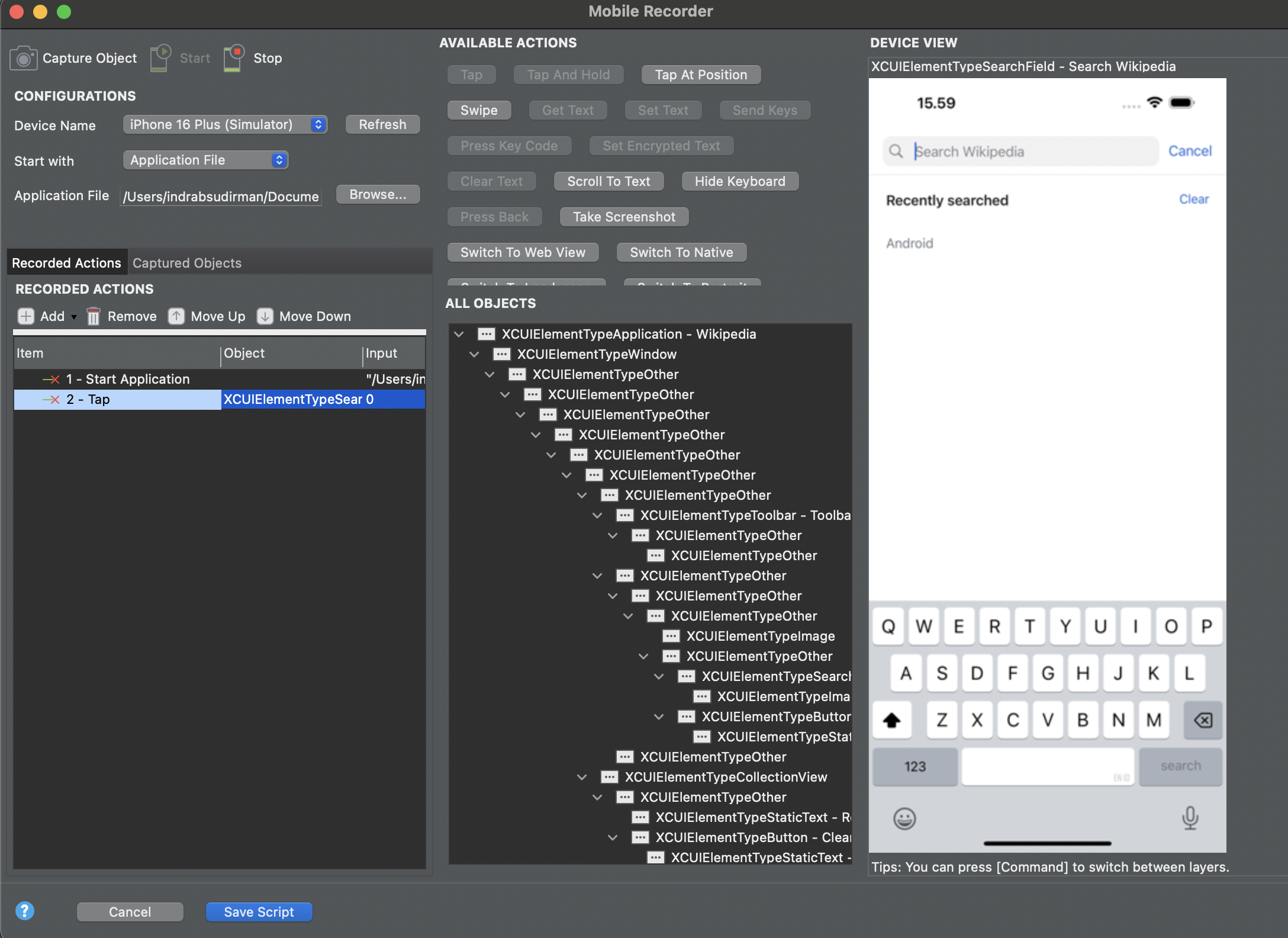Collapse the XCUIElementTypeWindow tree node

[475, 354]
